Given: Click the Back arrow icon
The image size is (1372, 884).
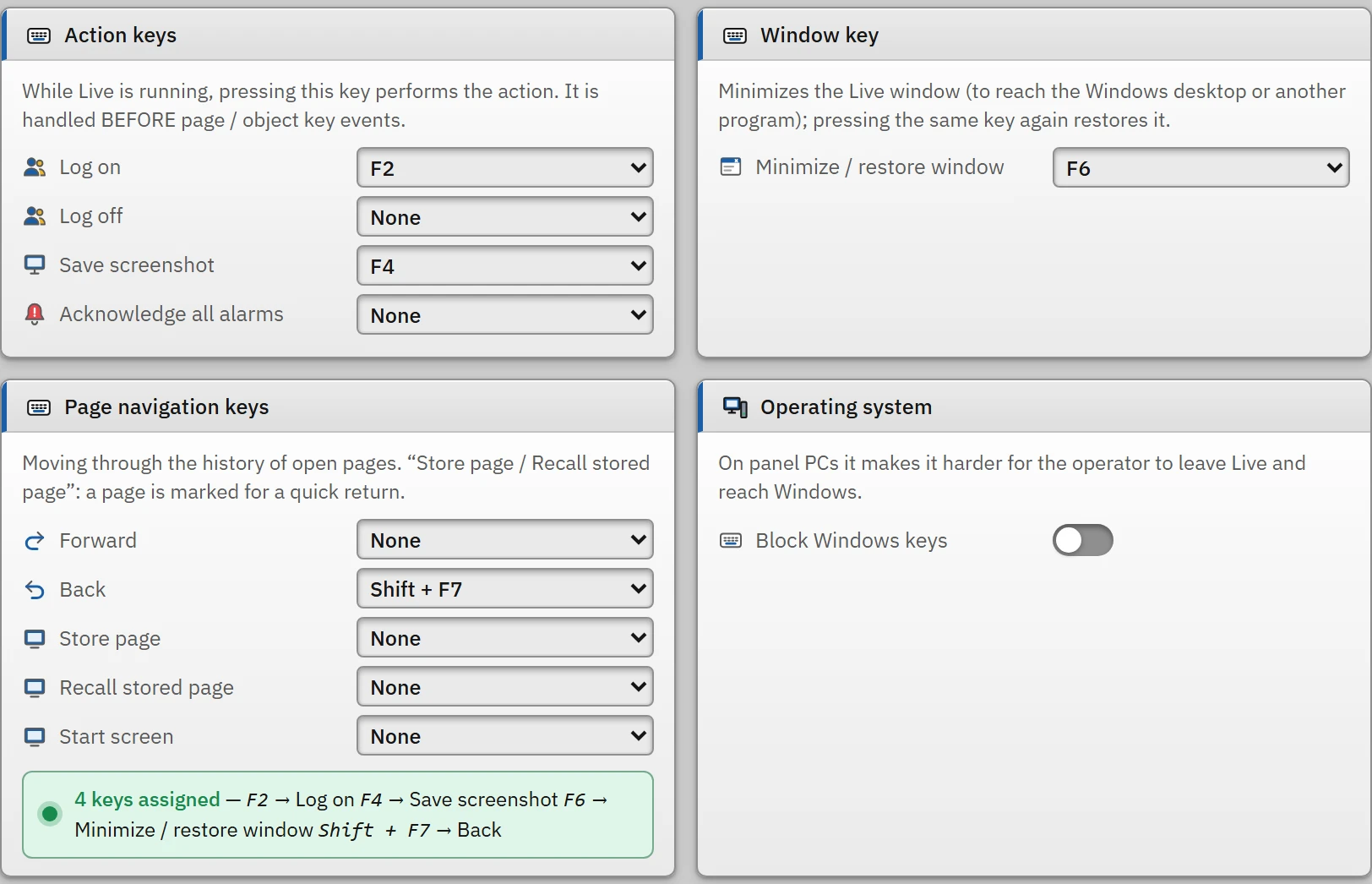Looking at the screenshot, I should (x=35, y=590).
